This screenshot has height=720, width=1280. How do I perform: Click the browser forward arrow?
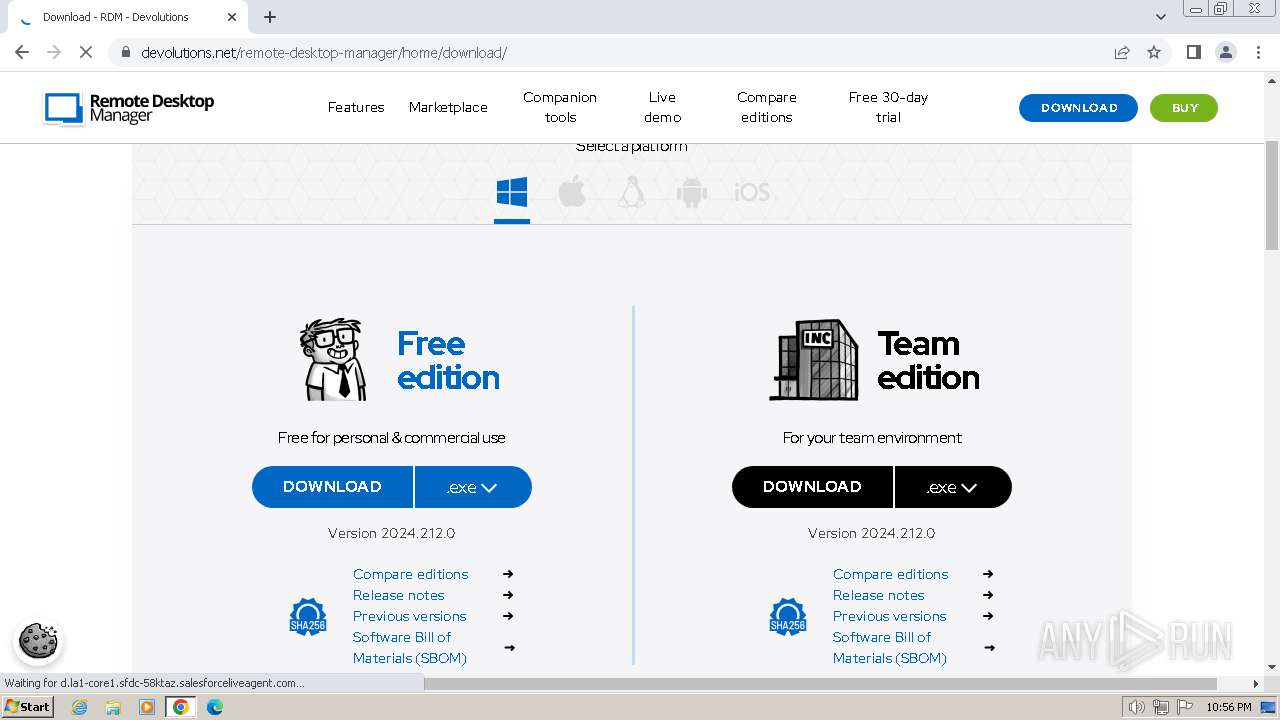pos(54,52)
